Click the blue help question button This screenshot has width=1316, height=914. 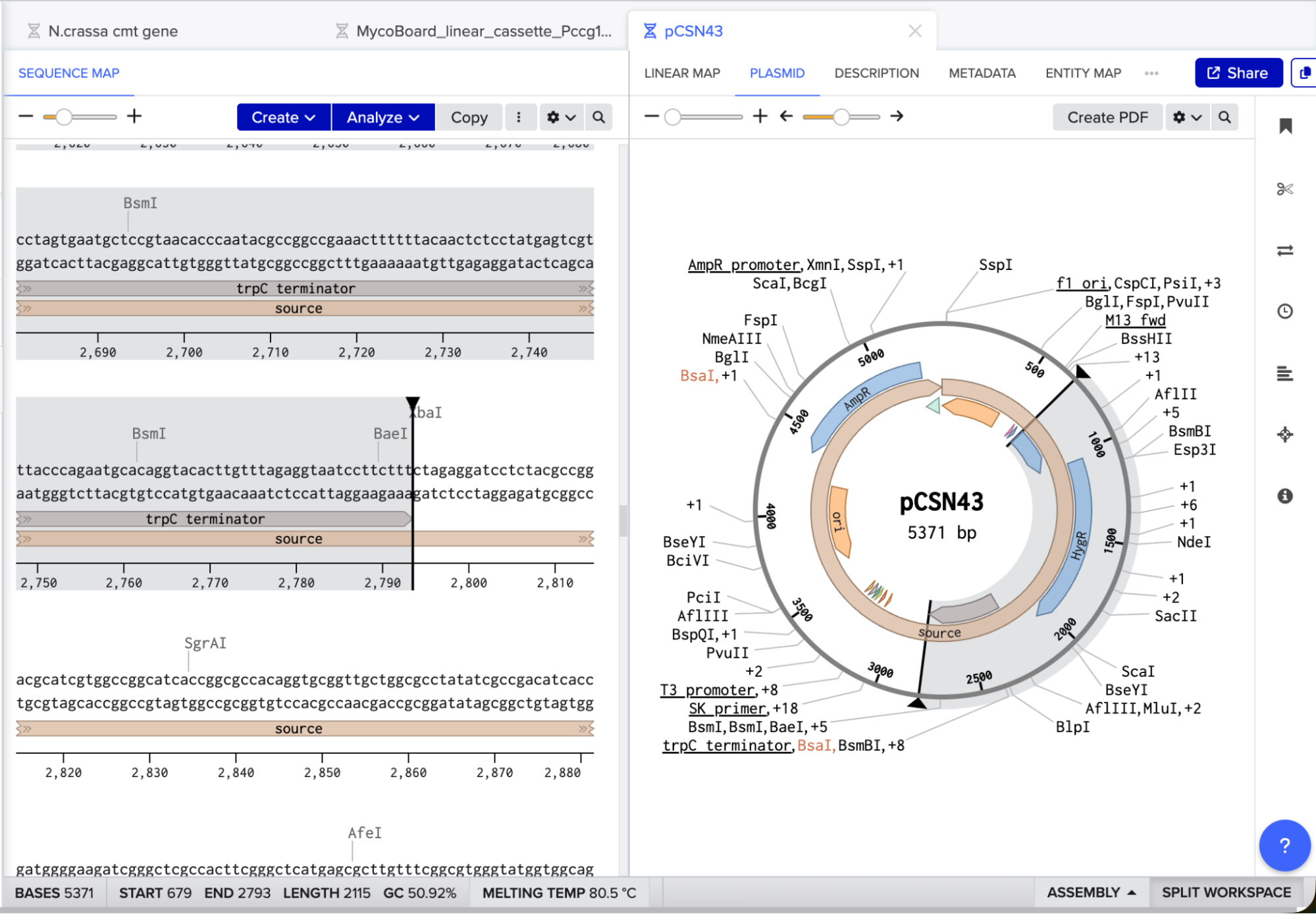coord(1284,845)
